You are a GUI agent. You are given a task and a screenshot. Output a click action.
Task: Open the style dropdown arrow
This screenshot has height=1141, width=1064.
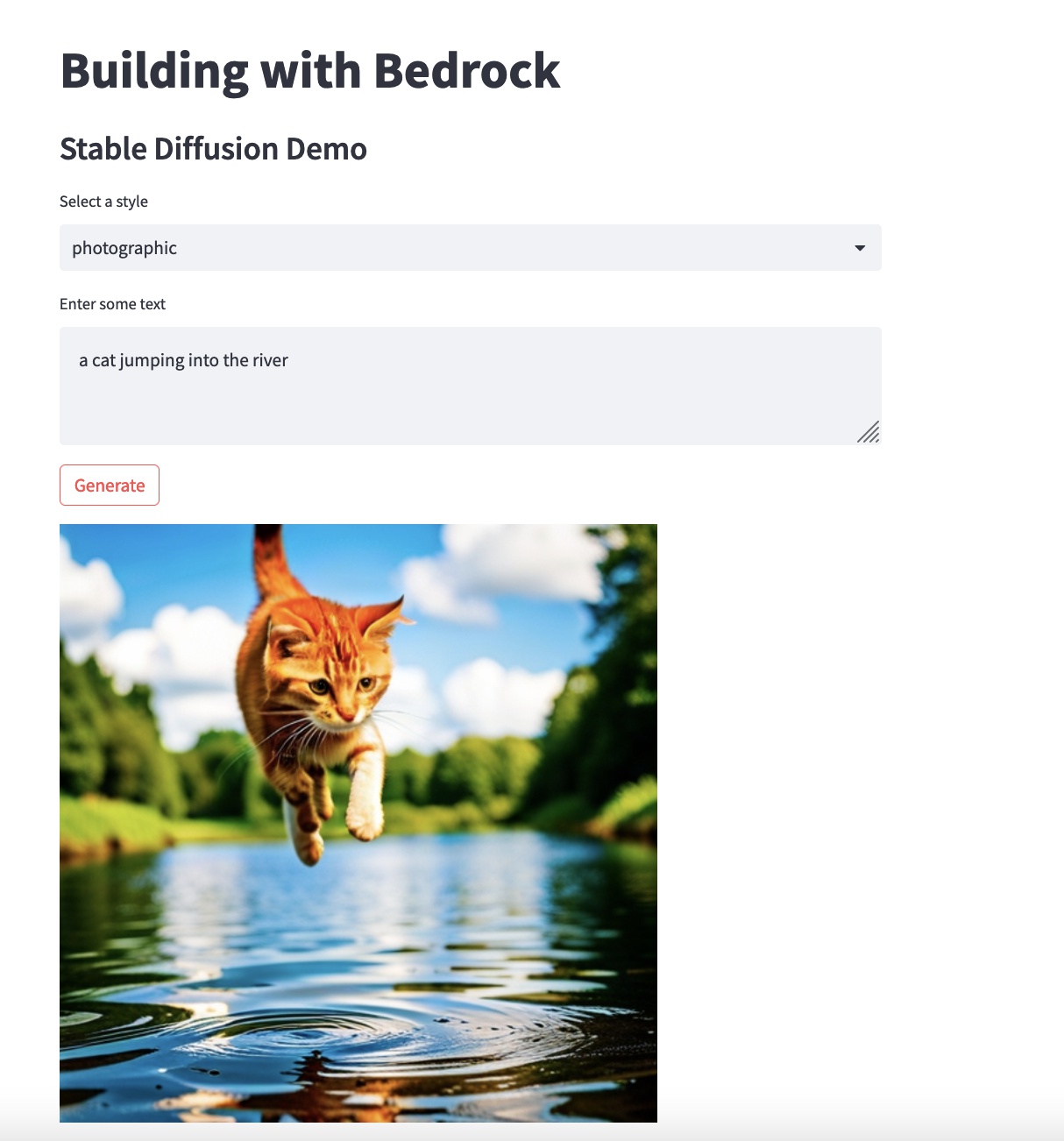click(860, 248)
